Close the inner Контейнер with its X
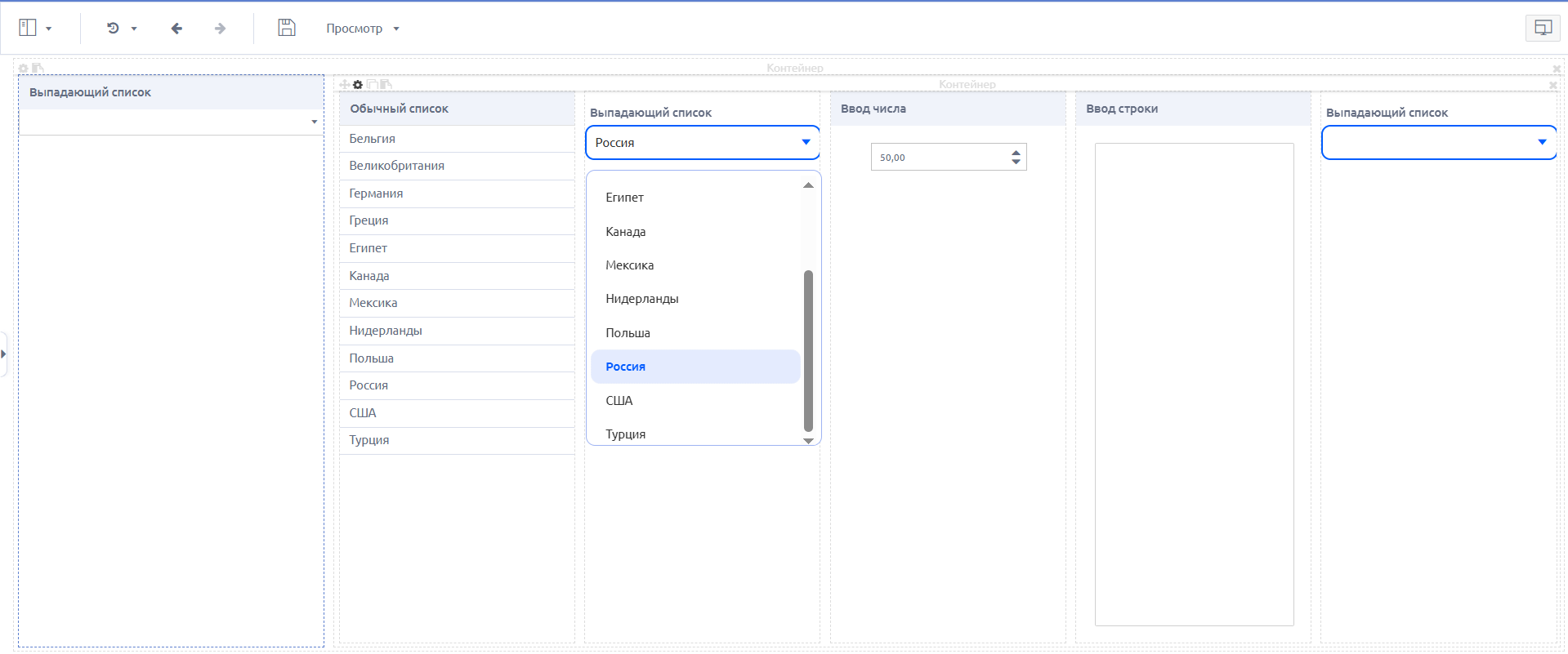 pyautogui.click(x=1552, y=85)
